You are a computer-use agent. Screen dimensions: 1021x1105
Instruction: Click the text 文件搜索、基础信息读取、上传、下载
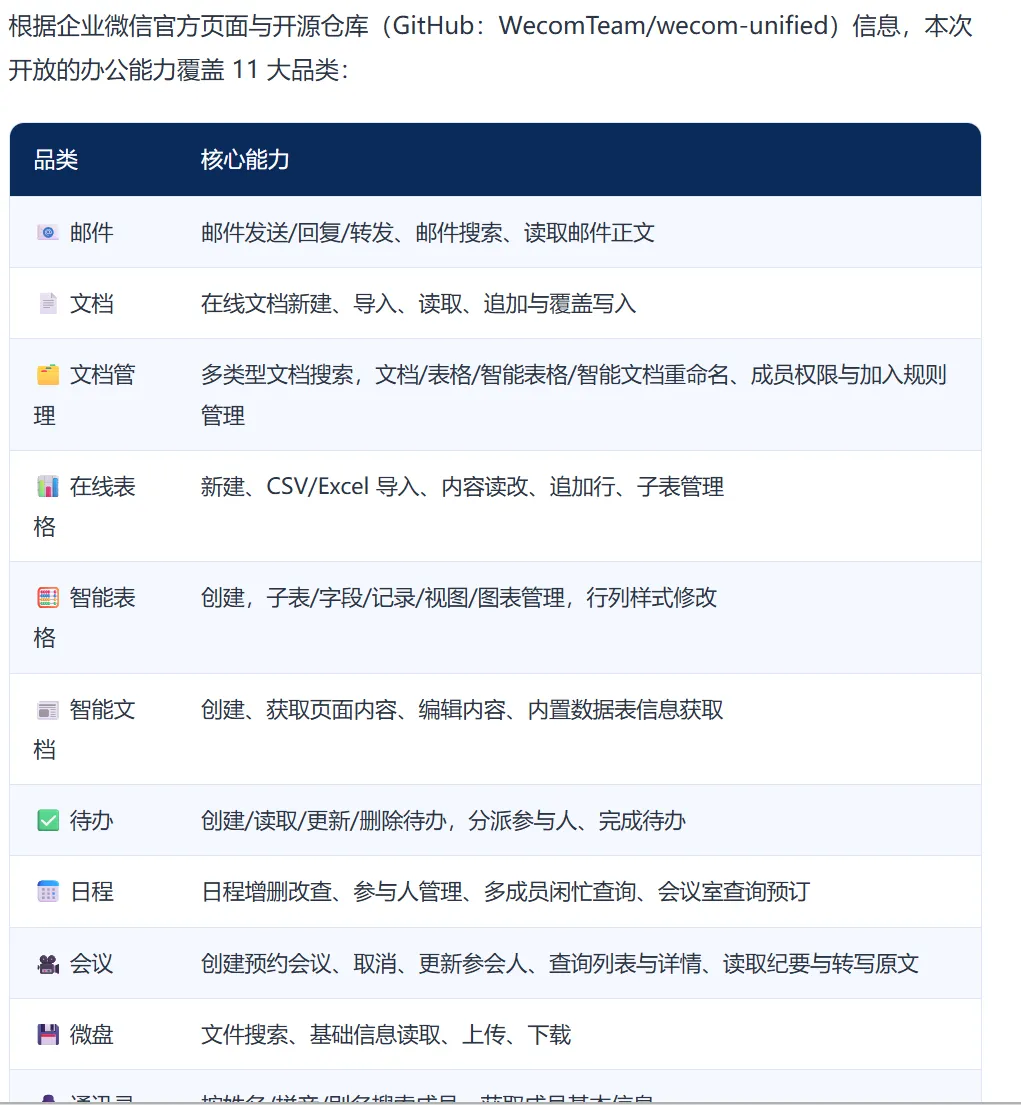tap(385, 1035)
